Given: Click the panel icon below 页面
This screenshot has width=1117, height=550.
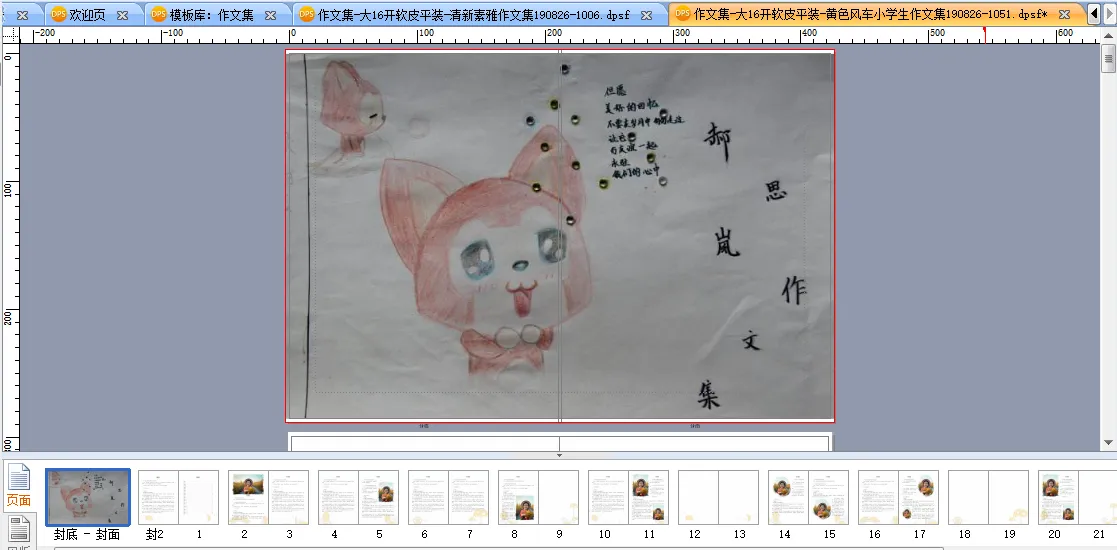Looking at the screenshot, I should pyautogui.click(x=18, y=530).
